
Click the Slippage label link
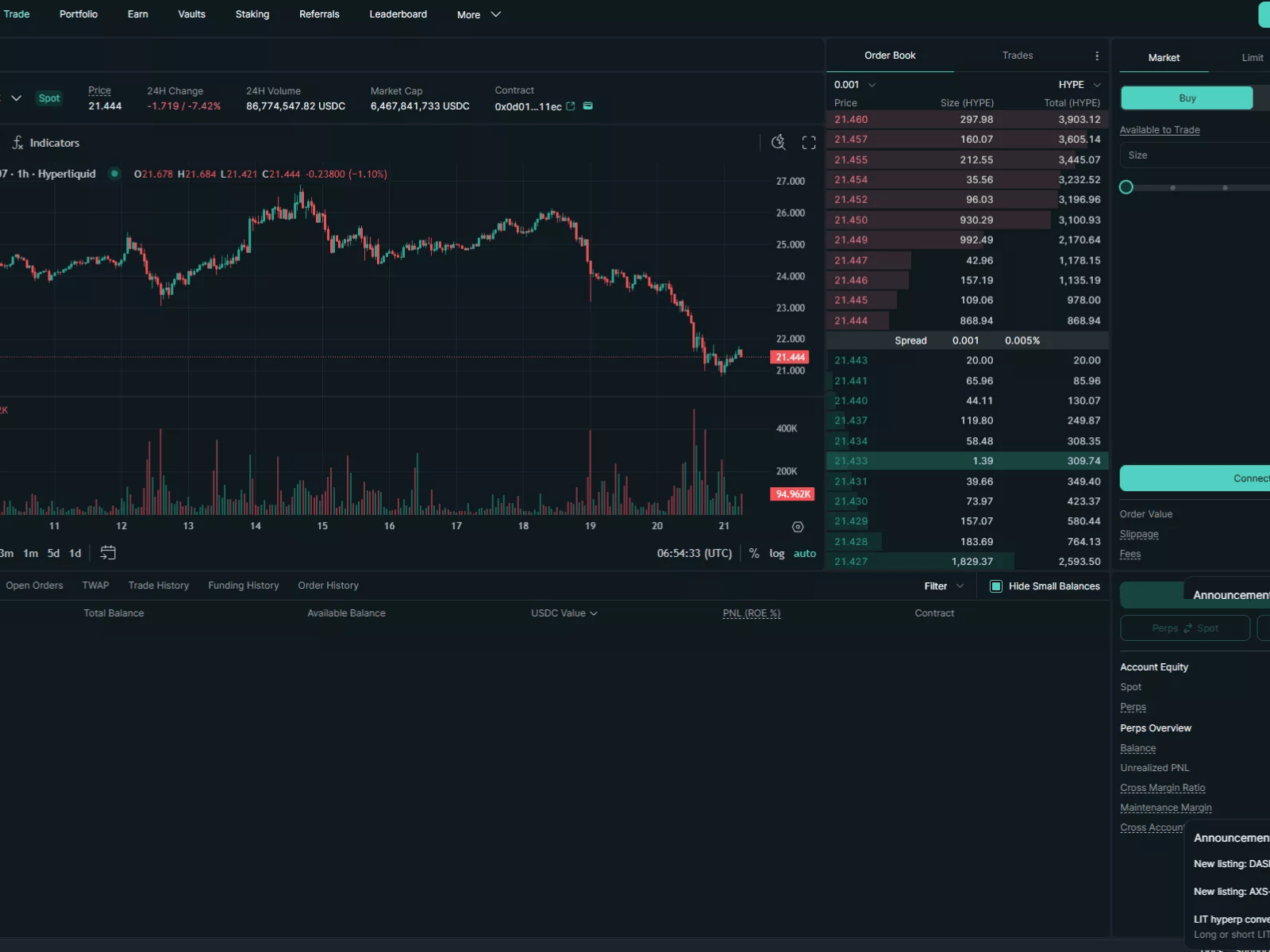(x=1139, y=535)
